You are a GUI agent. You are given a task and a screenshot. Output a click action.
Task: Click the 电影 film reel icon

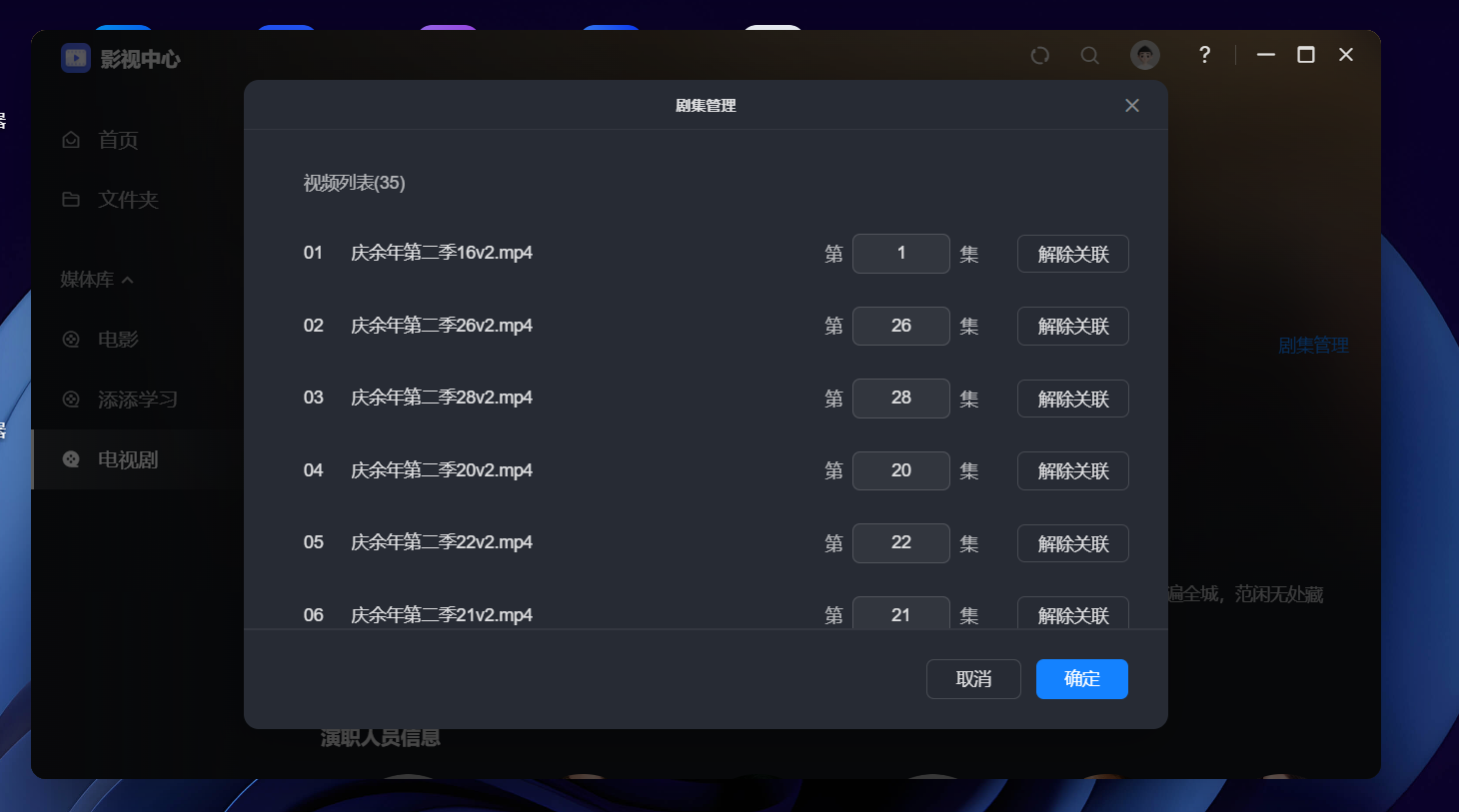(x=71, y=340)
